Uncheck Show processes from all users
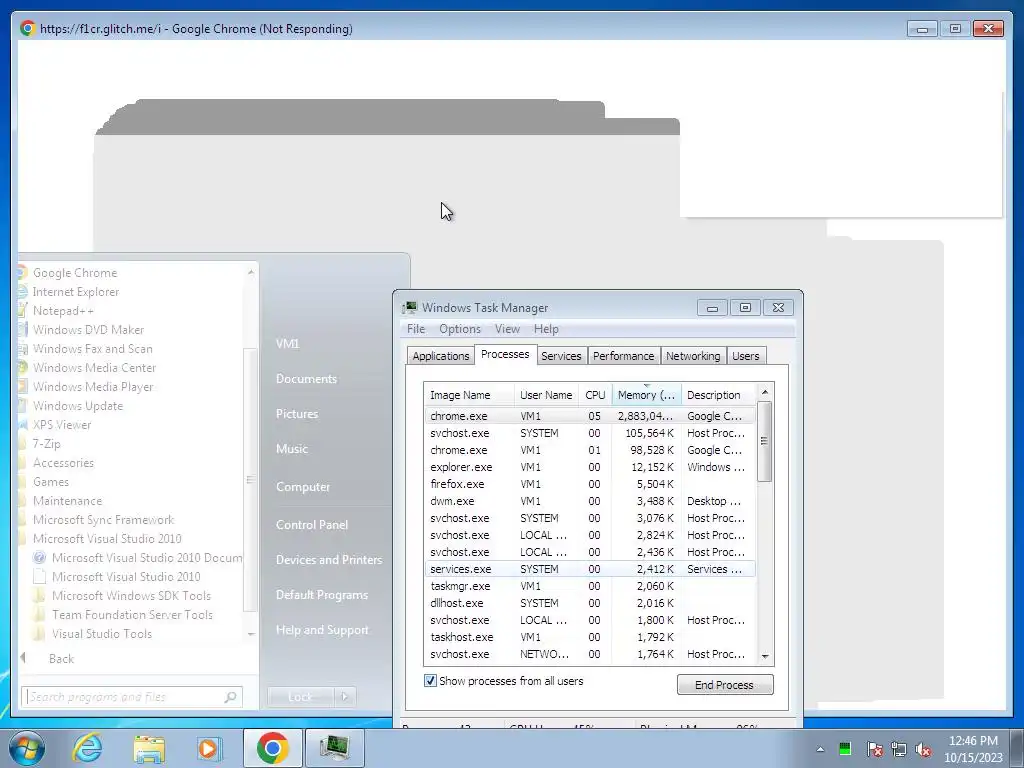This screenshot has width=1024, height=768. point(430,680)
